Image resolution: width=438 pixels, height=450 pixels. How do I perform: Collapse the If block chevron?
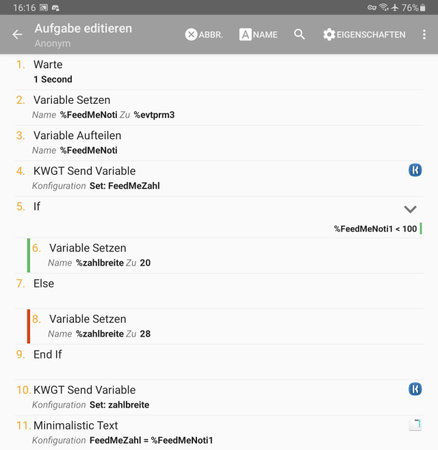(410, 209)
